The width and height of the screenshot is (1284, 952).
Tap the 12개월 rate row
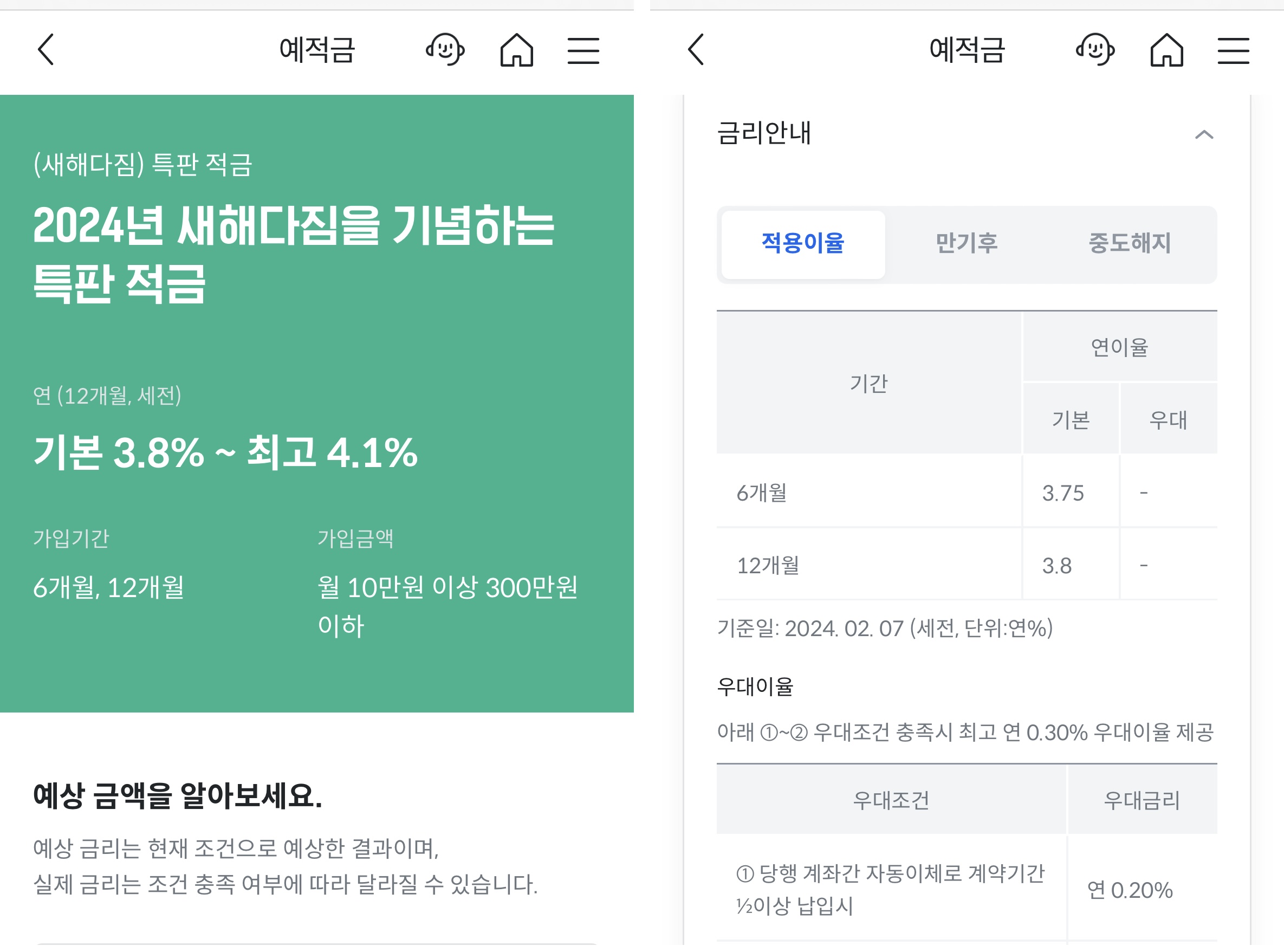767,566
